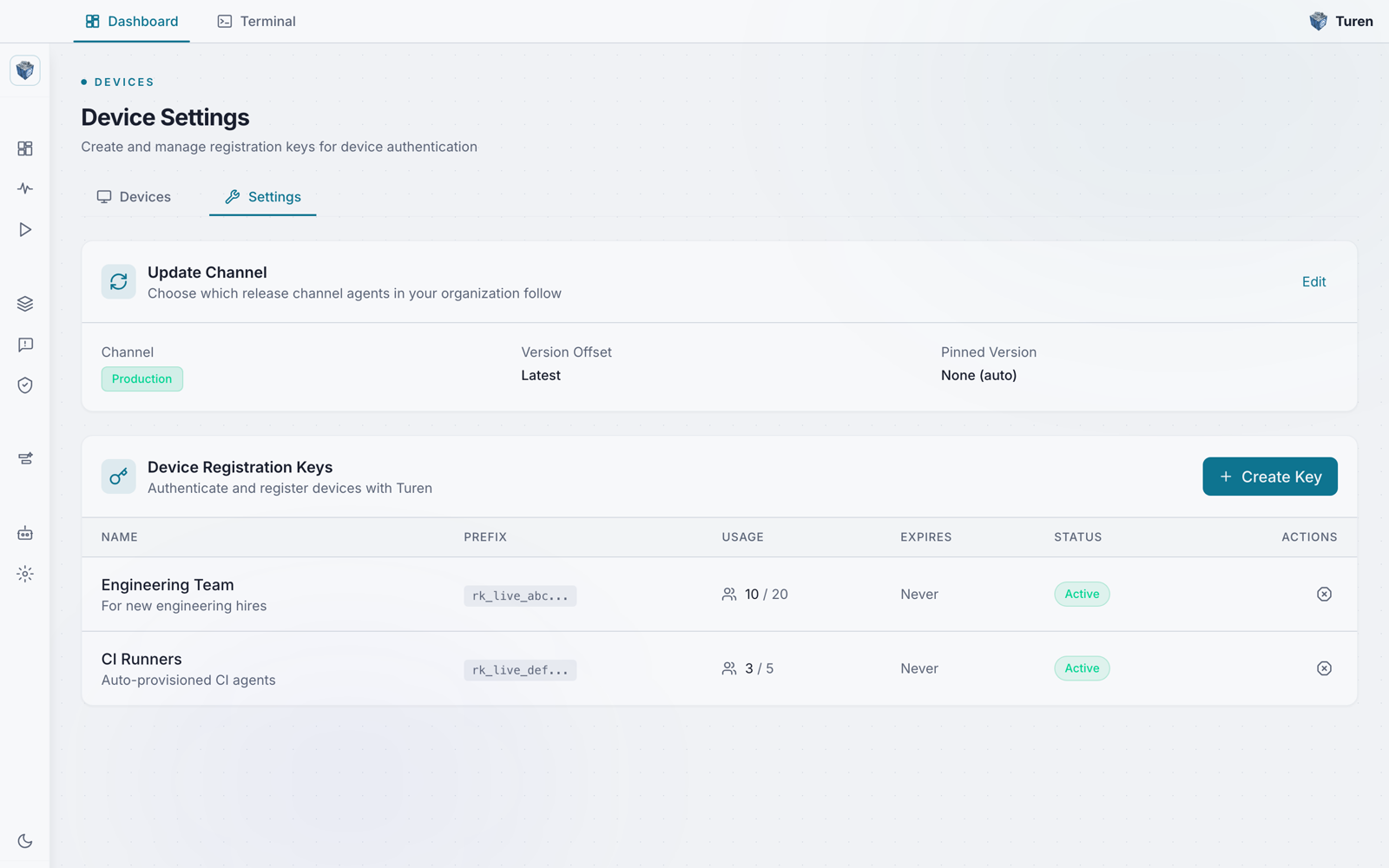Click the ACTIONS column header

(1309, 537)
